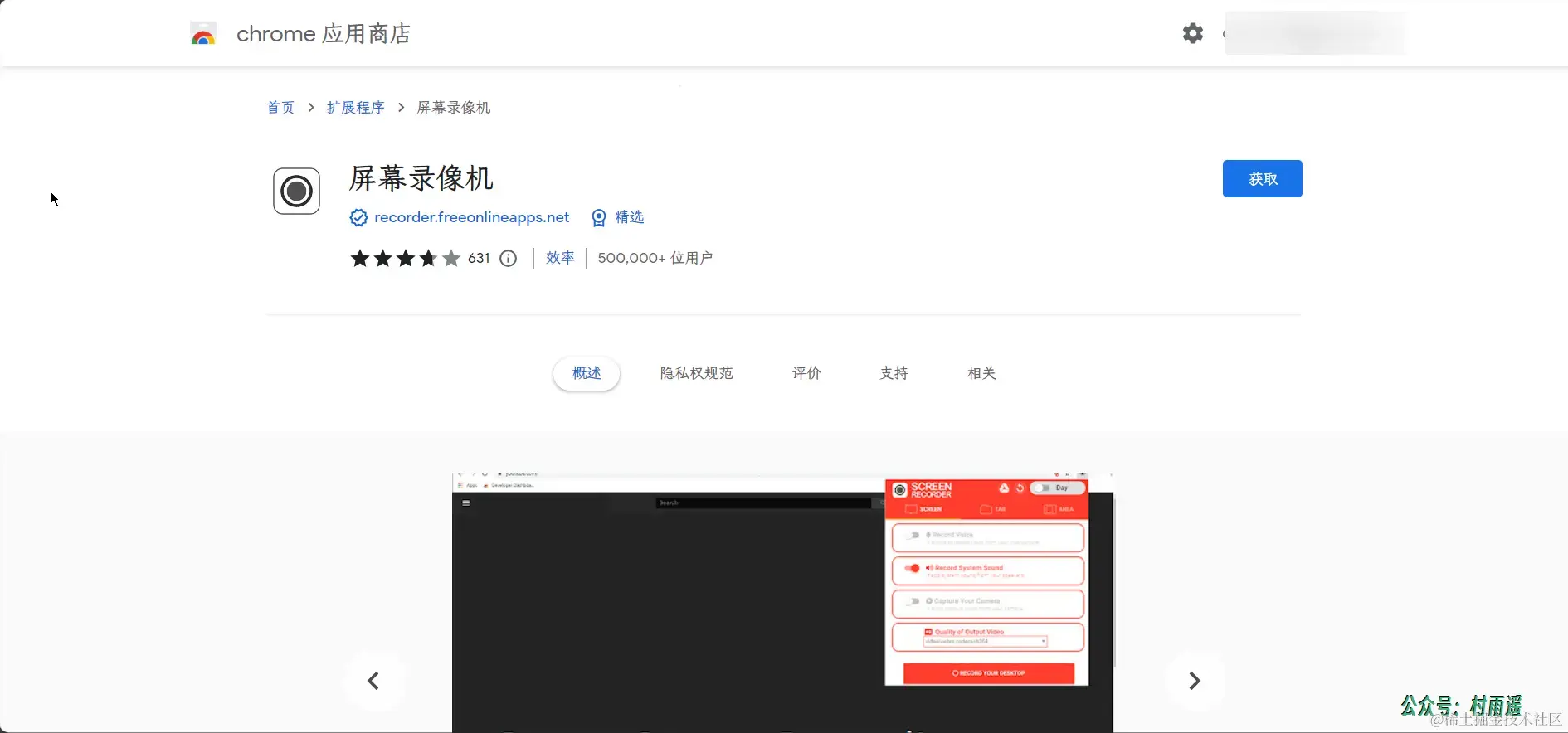Click the 屏幕录像机 extension icon
The width and height of the screenshot is (1568, 733).
pos(296,191)
